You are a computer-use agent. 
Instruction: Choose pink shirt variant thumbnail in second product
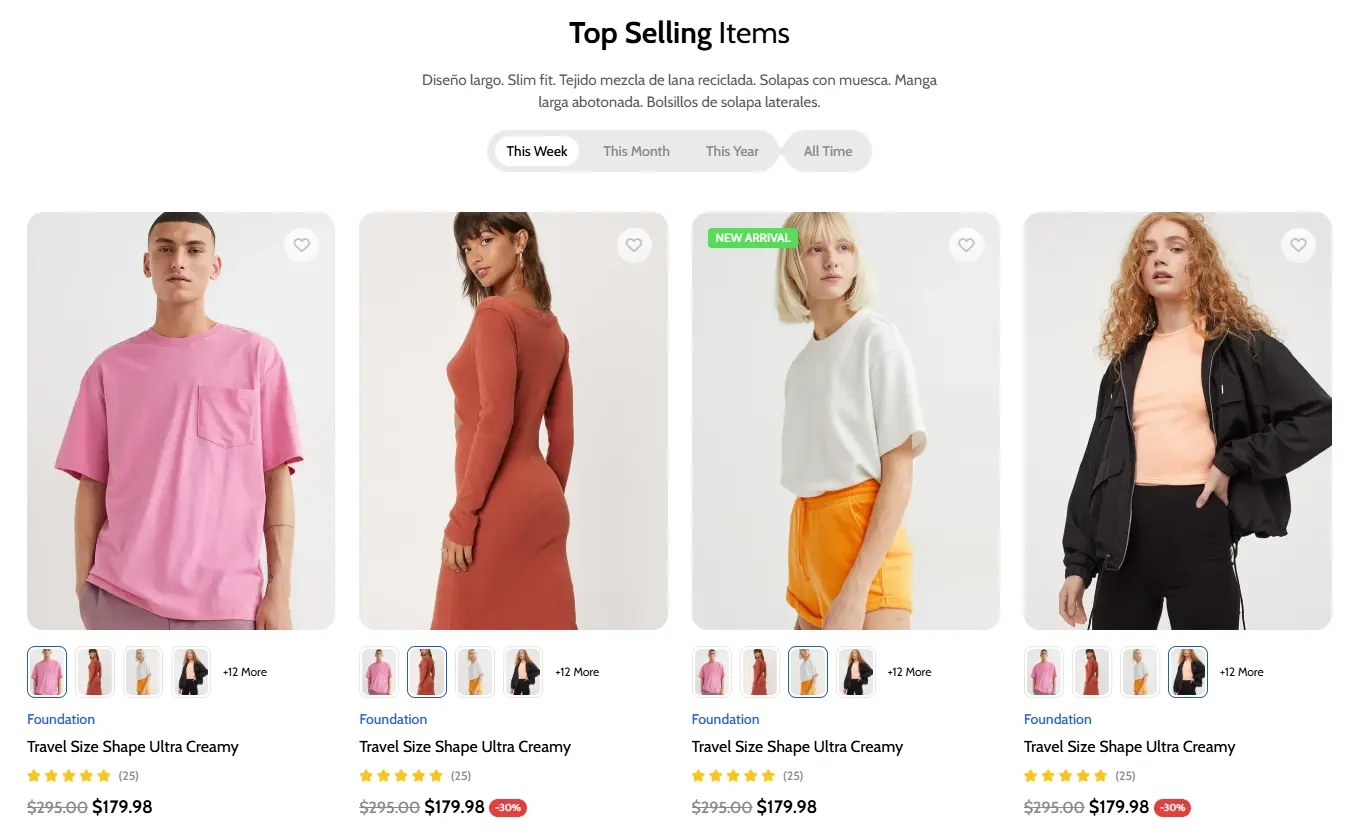(379, 672)
